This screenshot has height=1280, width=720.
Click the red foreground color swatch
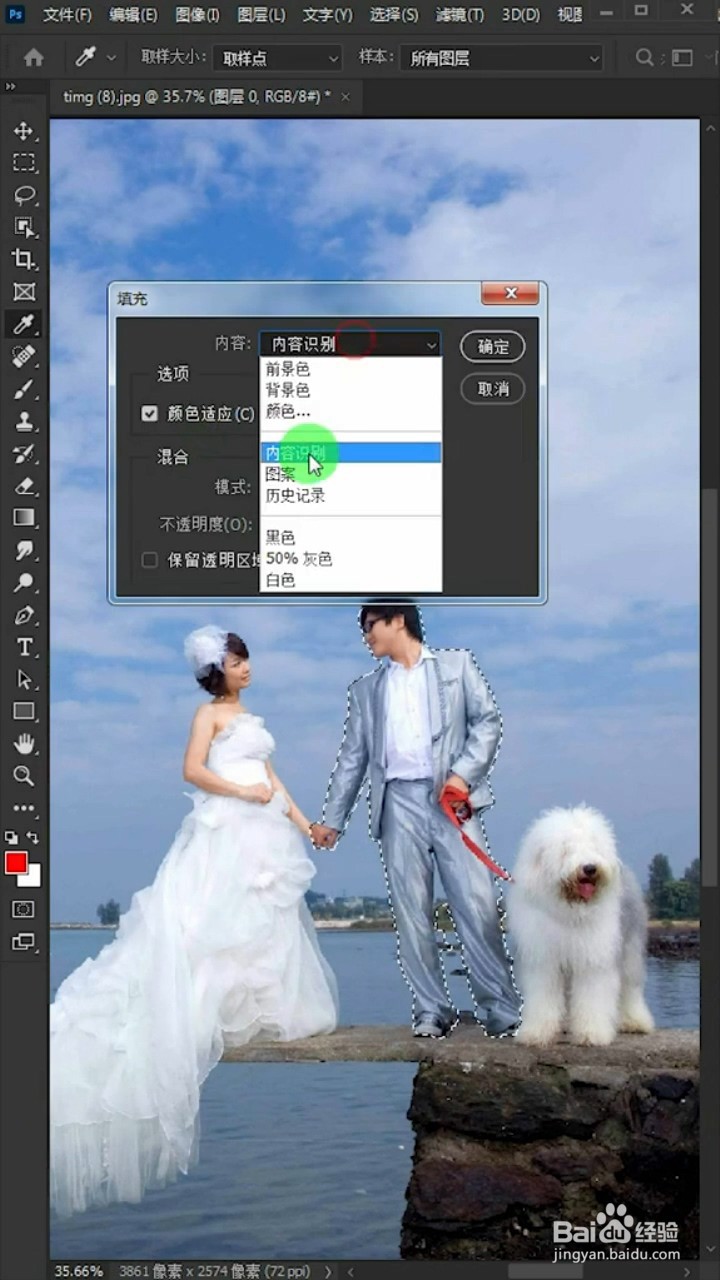coord(16,863)
